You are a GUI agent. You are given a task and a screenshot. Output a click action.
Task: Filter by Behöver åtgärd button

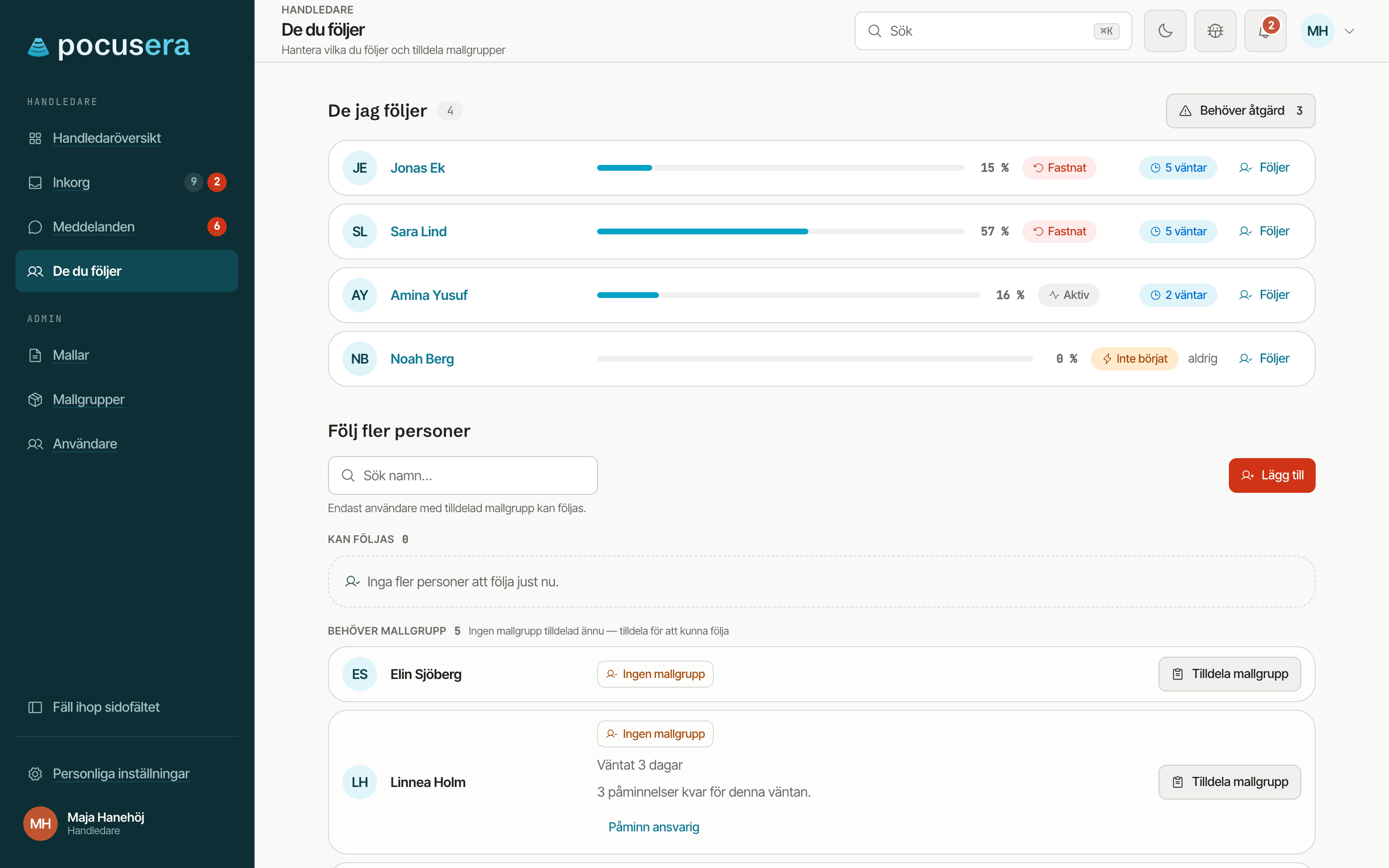coord(1240,111)
